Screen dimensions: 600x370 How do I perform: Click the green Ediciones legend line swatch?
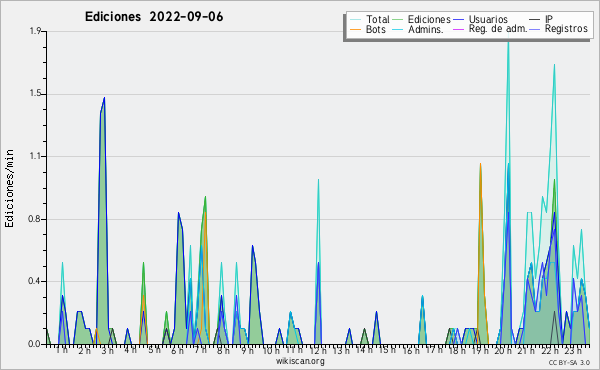click(x=398, y=20)
